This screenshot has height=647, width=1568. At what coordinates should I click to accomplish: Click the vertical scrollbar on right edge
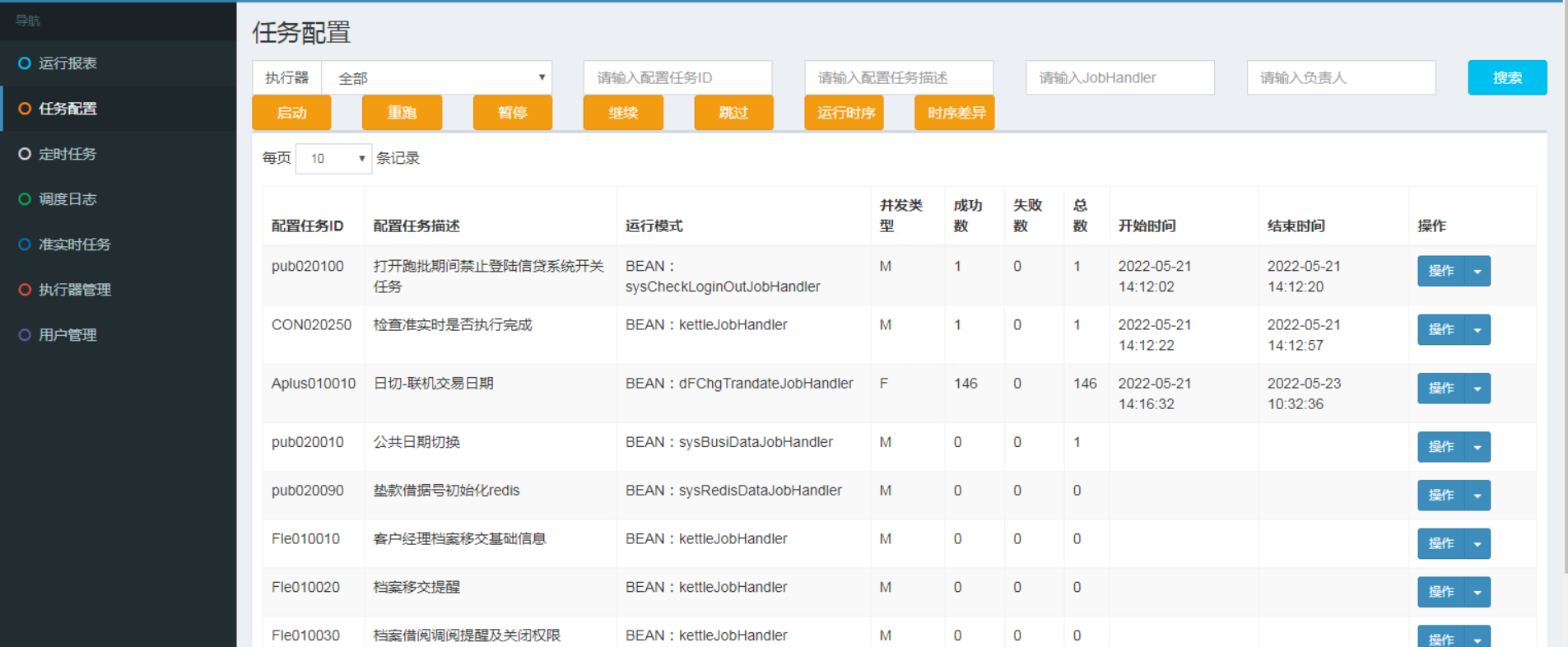coord(1564,288)
